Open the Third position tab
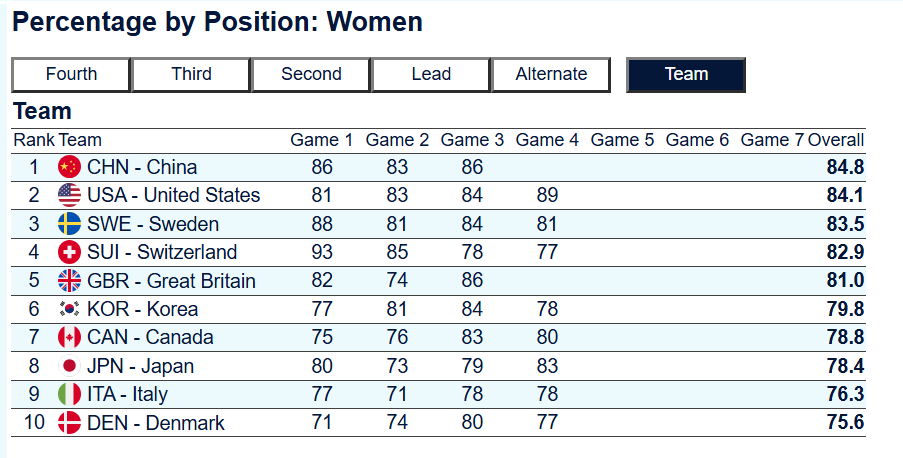 pyautogui.click(x=191, y=74)
